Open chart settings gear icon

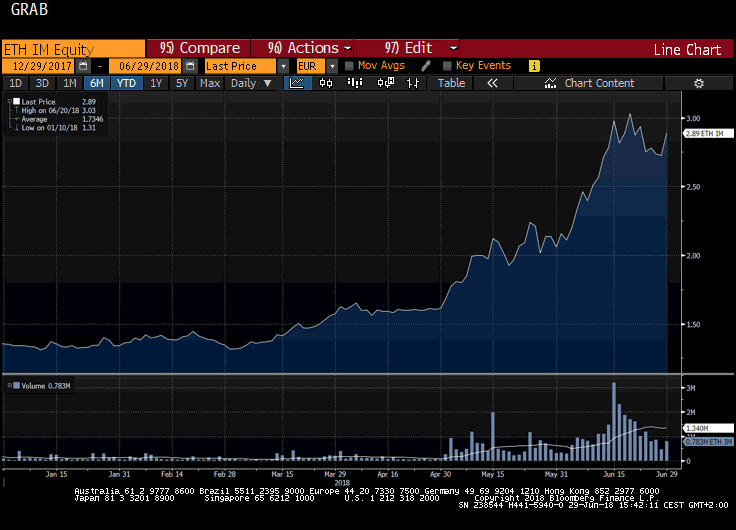699,83
